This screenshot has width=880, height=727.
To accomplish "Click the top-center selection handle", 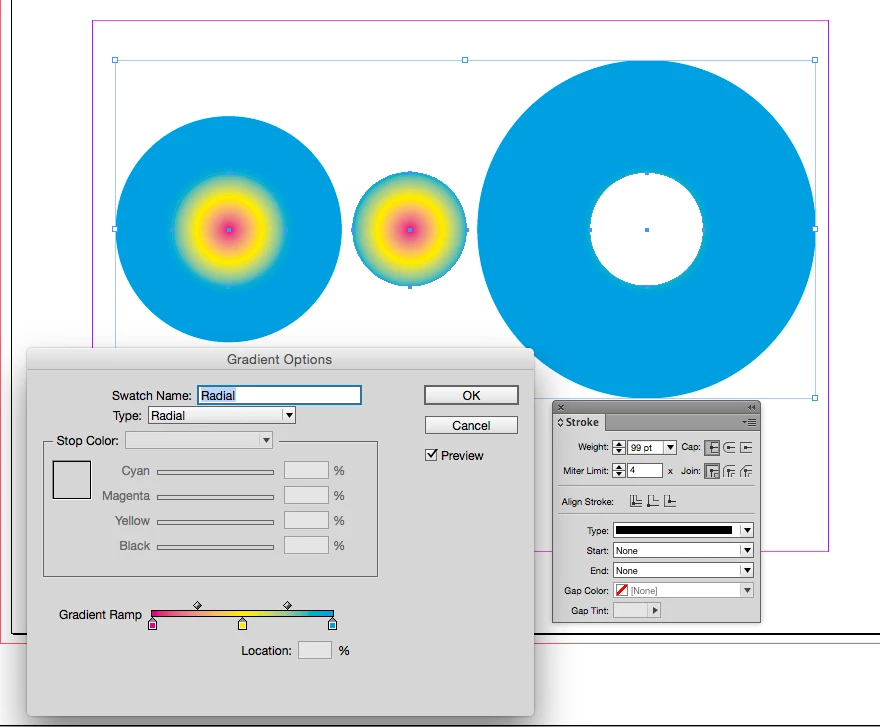I will coord(465,60).
